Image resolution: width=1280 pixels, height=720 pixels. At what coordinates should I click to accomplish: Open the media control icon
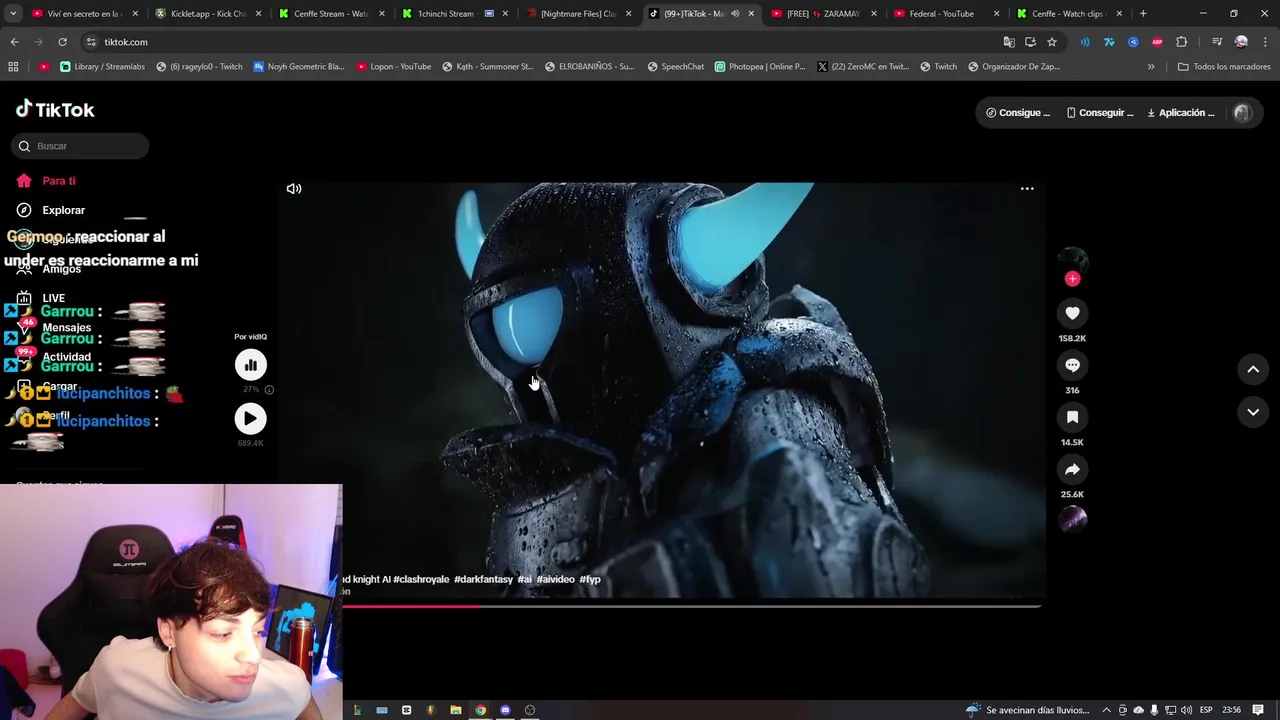[x=1217, y=42]
